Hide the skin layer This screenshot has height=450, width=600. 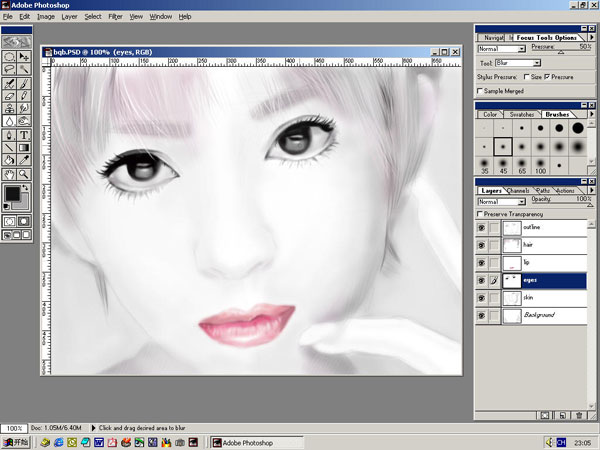click(481, 298)
